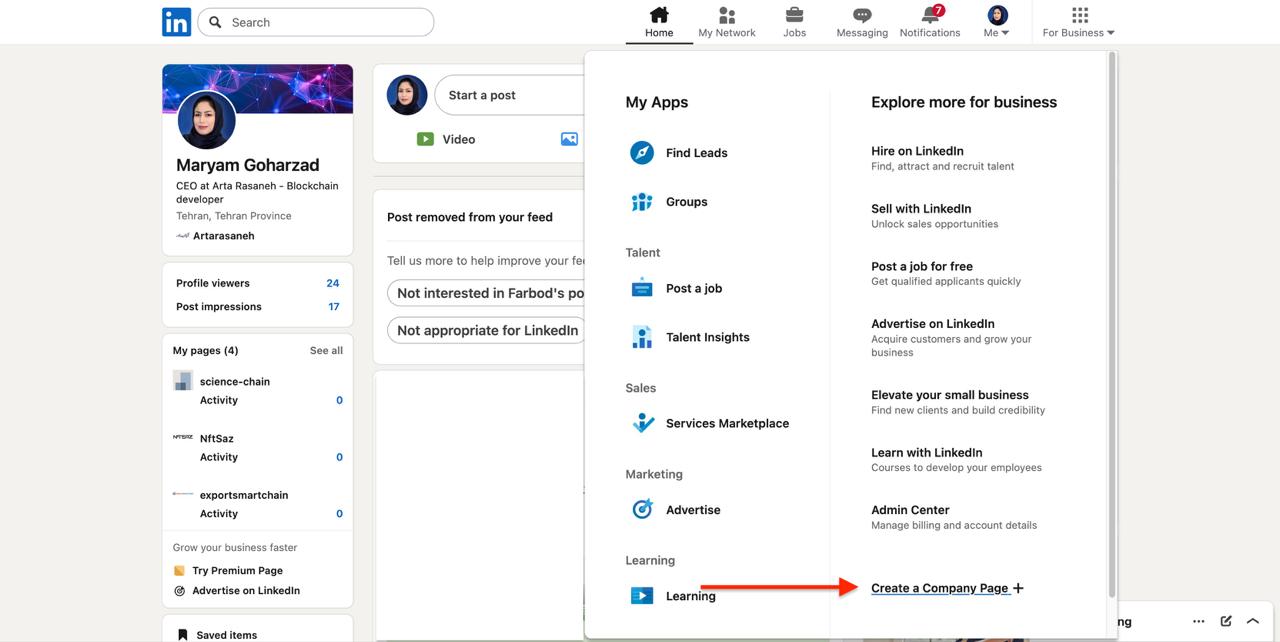Open the Groups app icon

(x=642, y=202)
